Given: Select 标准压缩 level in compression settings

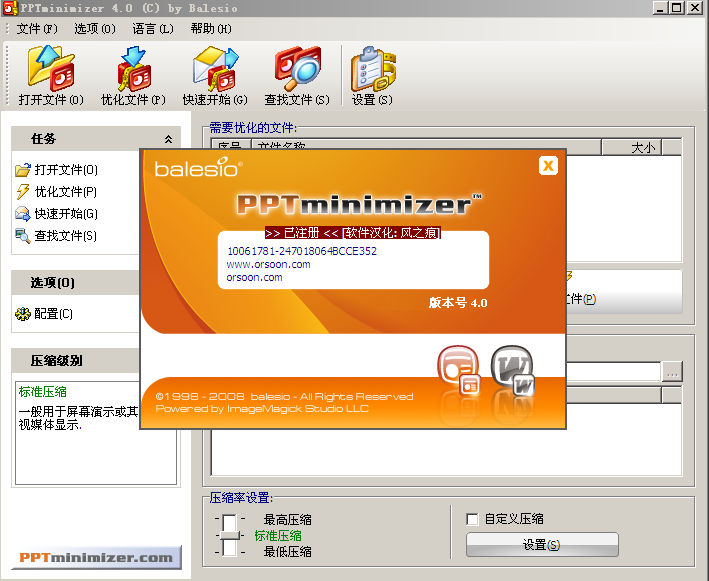Looking at the screenshot, I should tap(278, 536).
